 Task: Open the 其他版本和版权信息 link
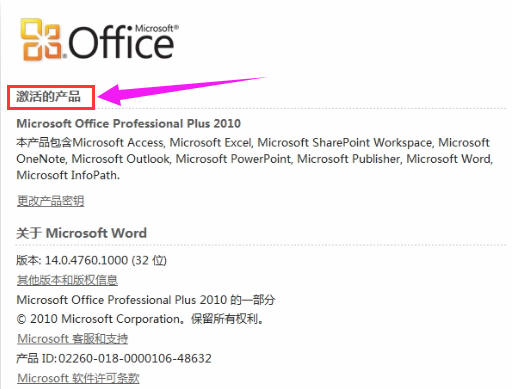[67, 280]
